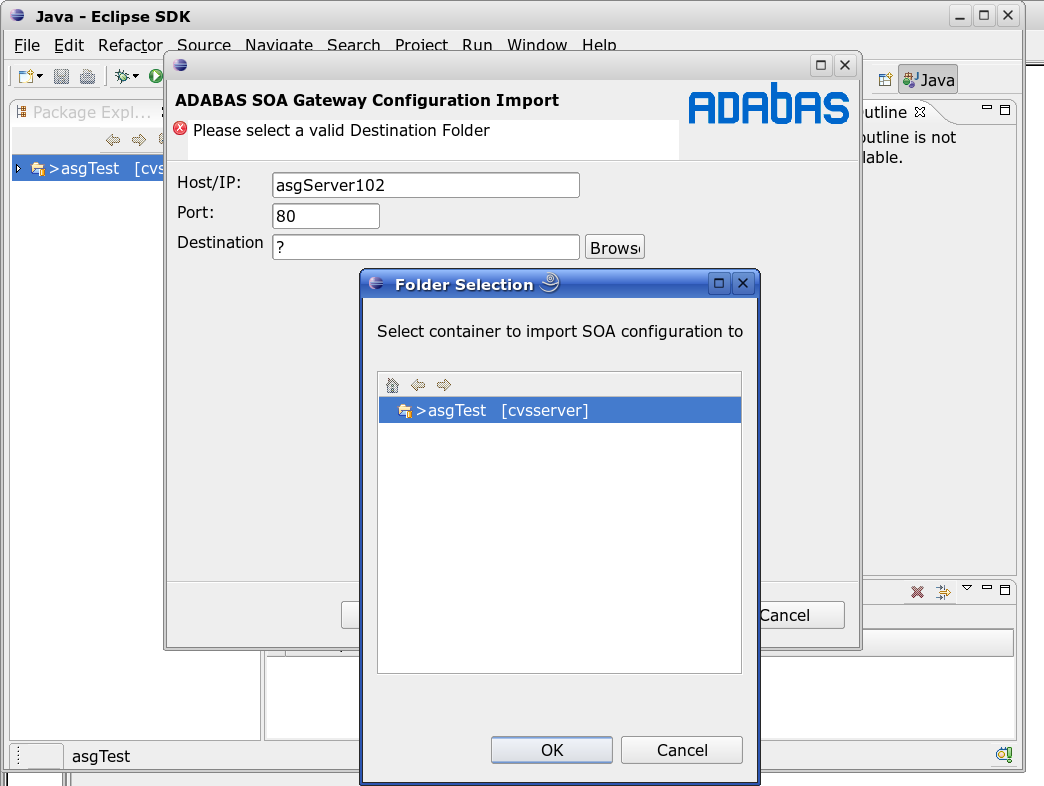Click the Host/IP input field

click(x=425, y=185)
